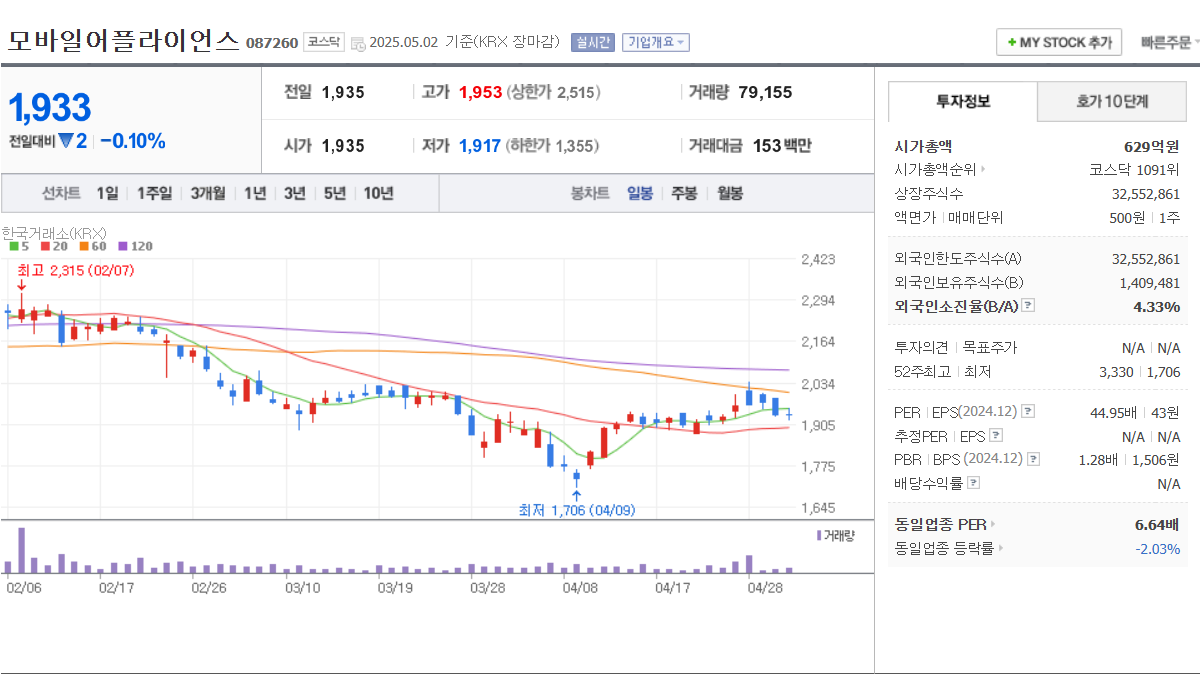Switch to the 호가 10단계 tab

[x=1111, y=101]
